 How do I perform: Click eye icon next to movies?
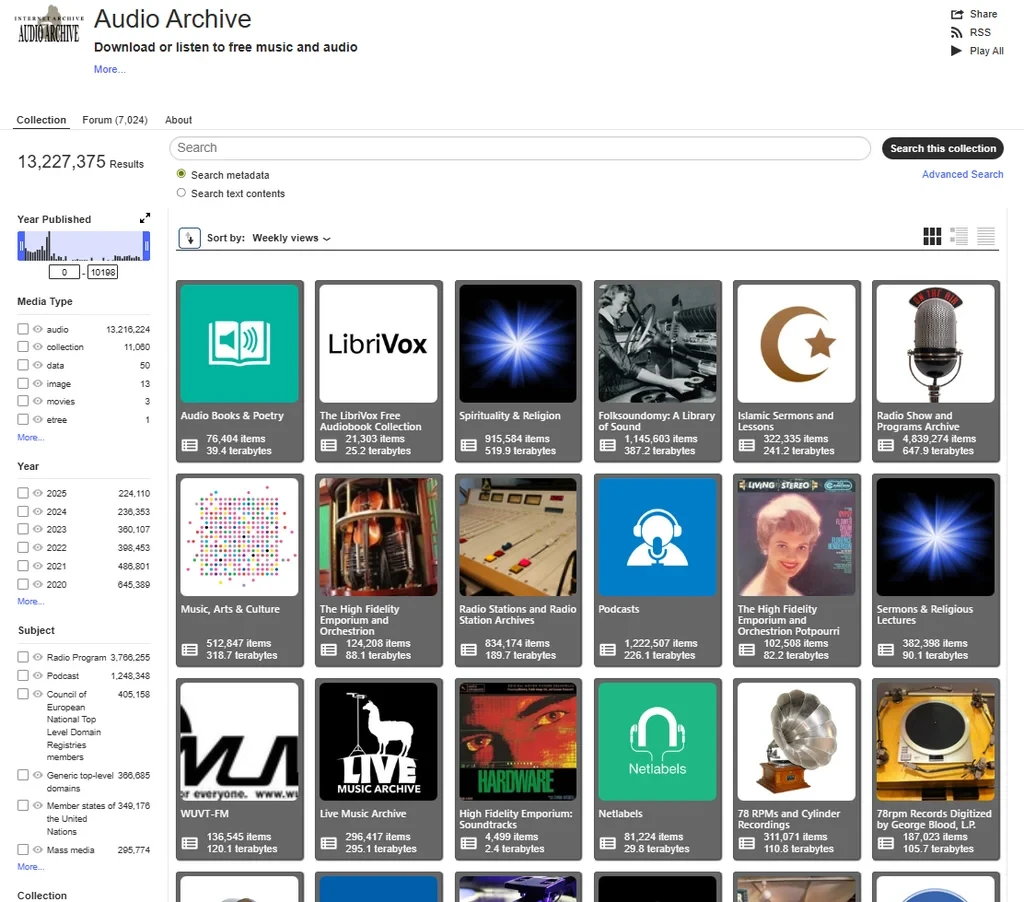[x=38, y=401]
